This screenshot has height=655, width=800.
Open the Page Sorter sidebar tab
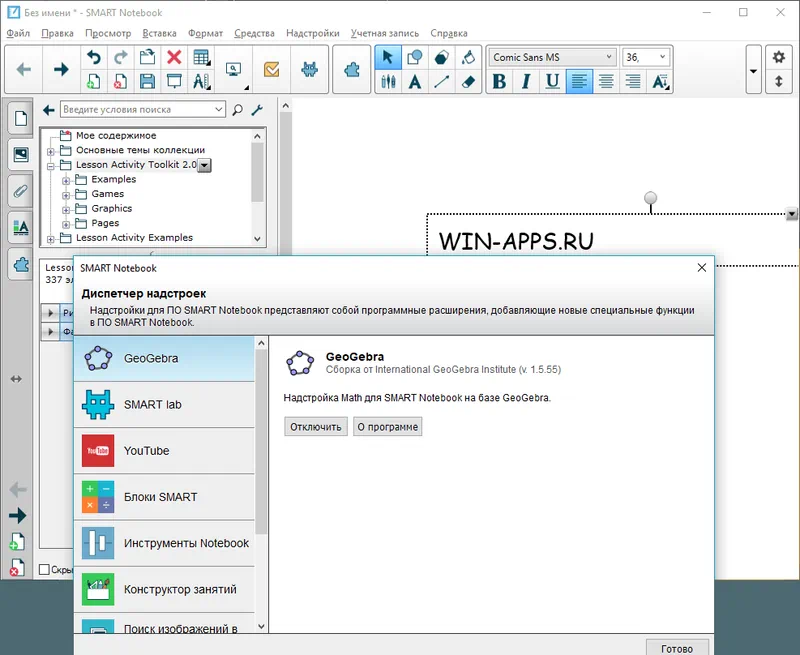coord(21,118)
